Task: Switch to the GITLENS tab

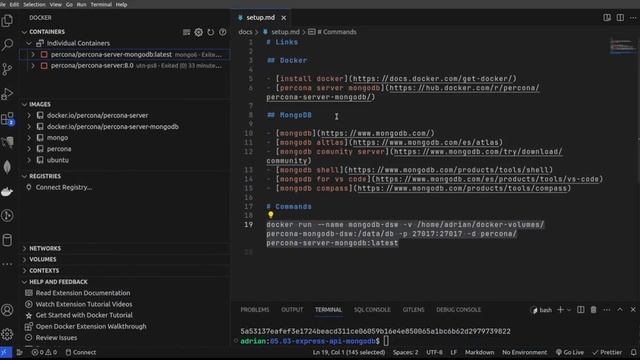Action: click(413, 310)
